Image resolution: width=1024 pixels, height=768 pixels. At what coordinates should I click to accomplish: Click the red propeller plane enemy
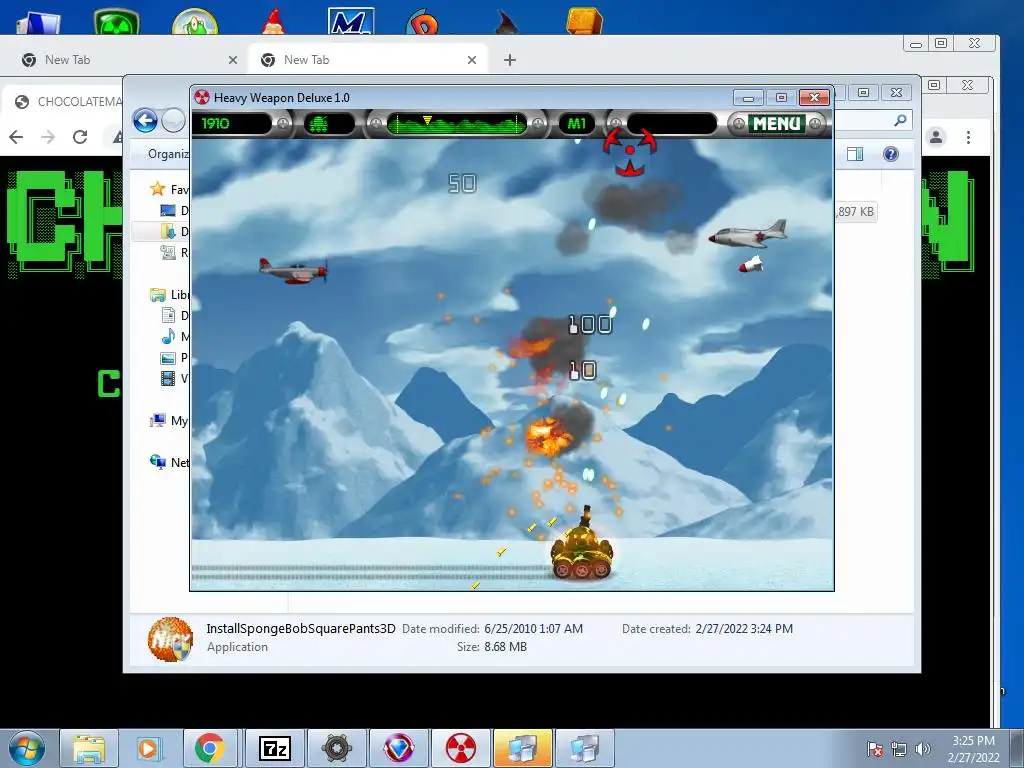[x=293, y=270]
